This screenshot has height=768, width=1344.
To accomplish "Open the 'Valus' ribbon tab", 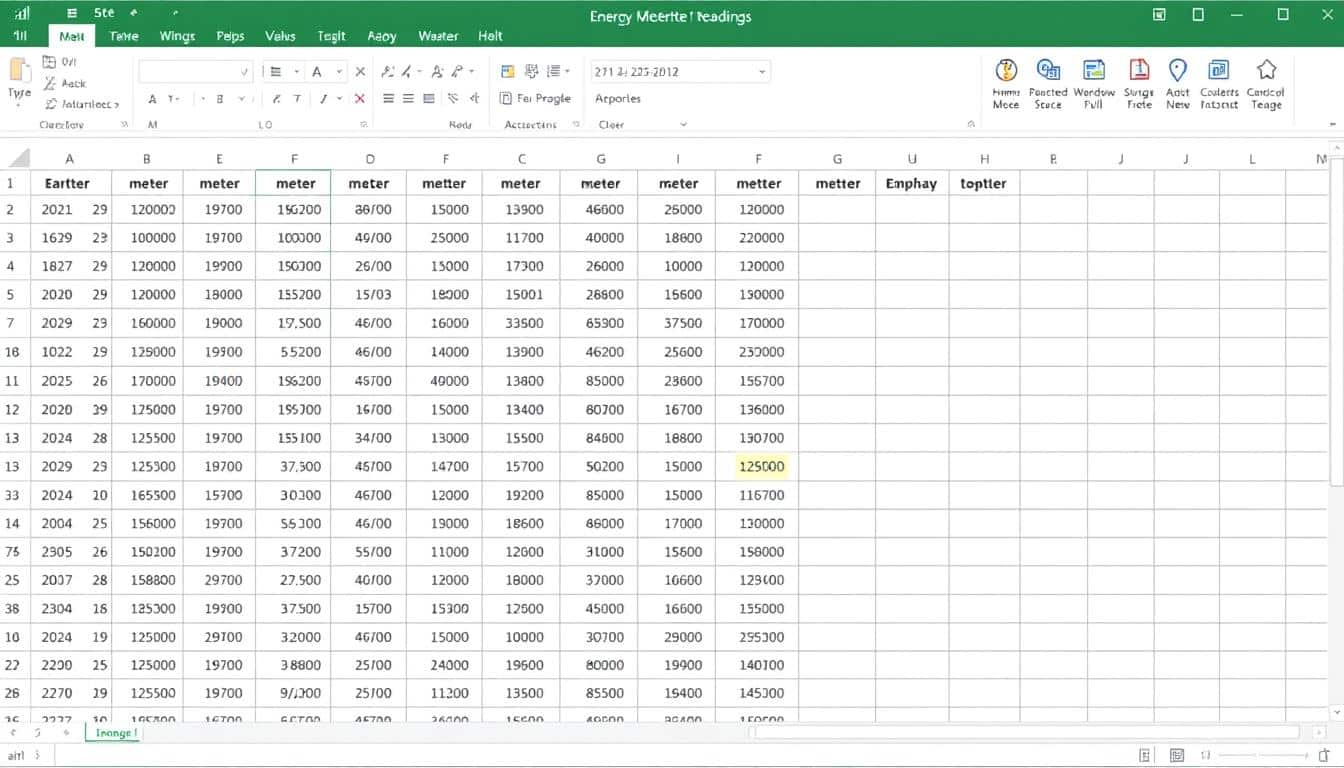I will click(x=280, y=36).
